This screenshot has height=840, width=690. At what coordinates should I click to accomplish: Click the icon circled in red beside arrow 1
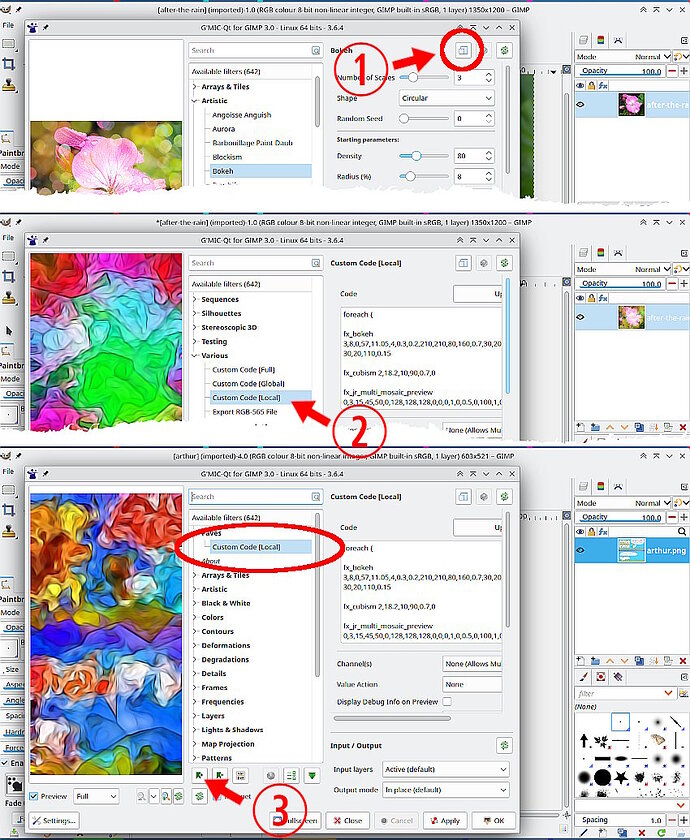coord(463,50)
